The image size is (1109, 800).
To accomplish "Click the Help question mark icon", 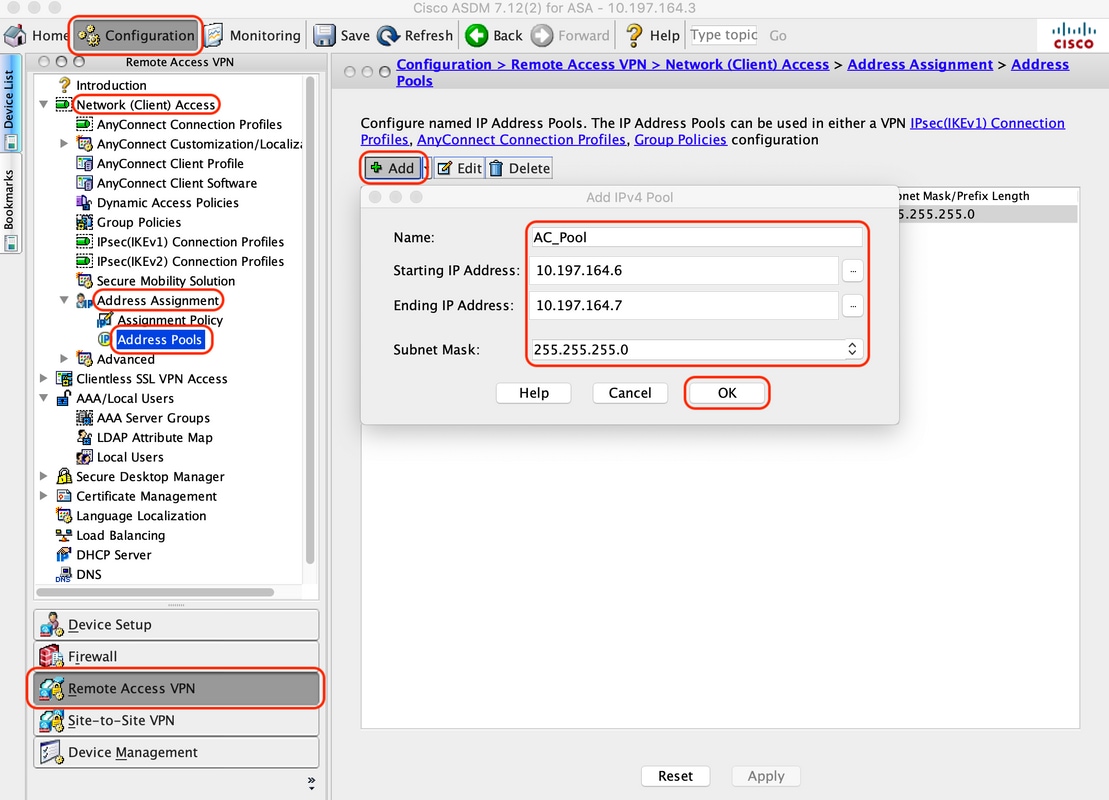I will click(634, 35).
